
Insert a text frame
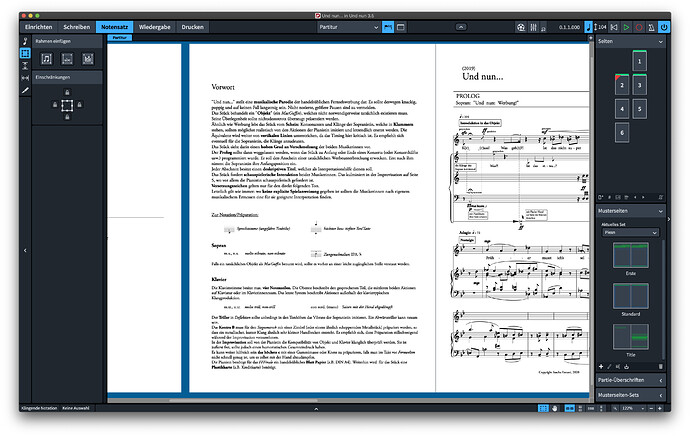[67, 59]
